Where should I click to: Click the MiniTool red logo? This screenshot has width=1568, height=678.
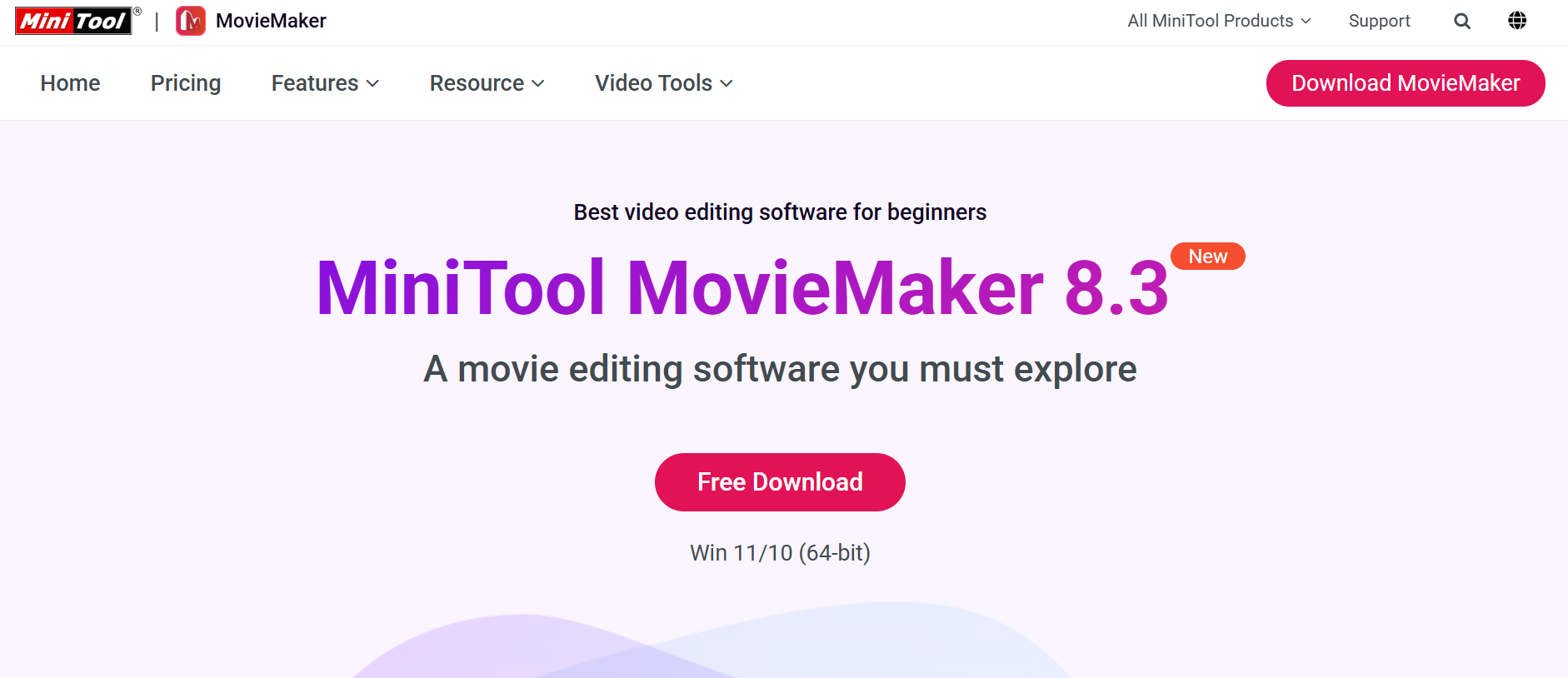click(73, 21)
